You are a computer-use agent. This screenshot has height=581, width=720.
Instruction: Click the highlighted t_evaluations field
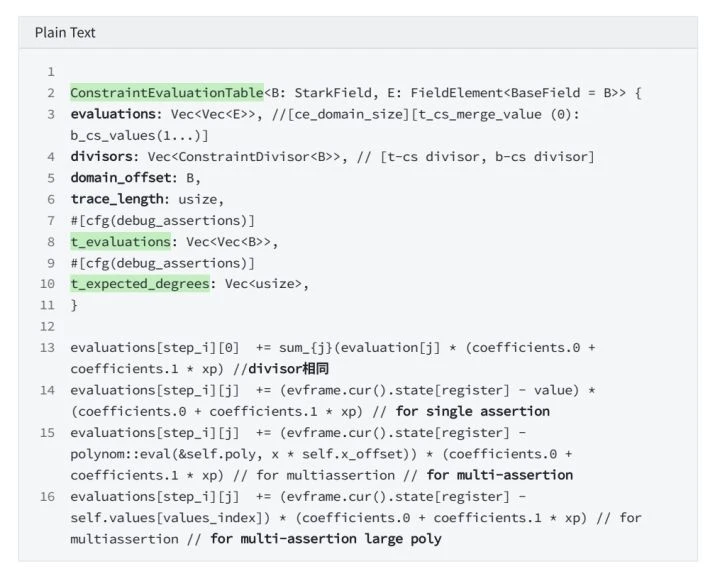point(120,242)
